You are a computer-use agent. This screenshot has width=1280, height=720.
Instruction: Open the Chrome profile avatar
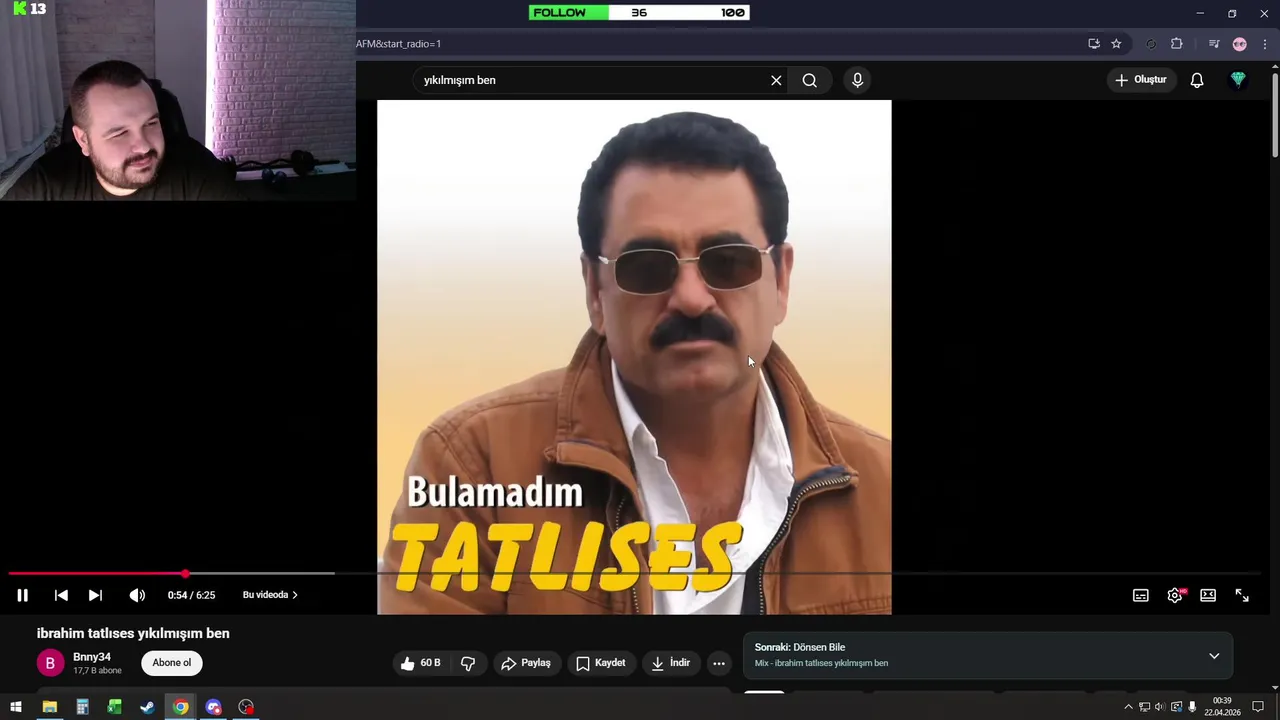[x=1240, y=44]
